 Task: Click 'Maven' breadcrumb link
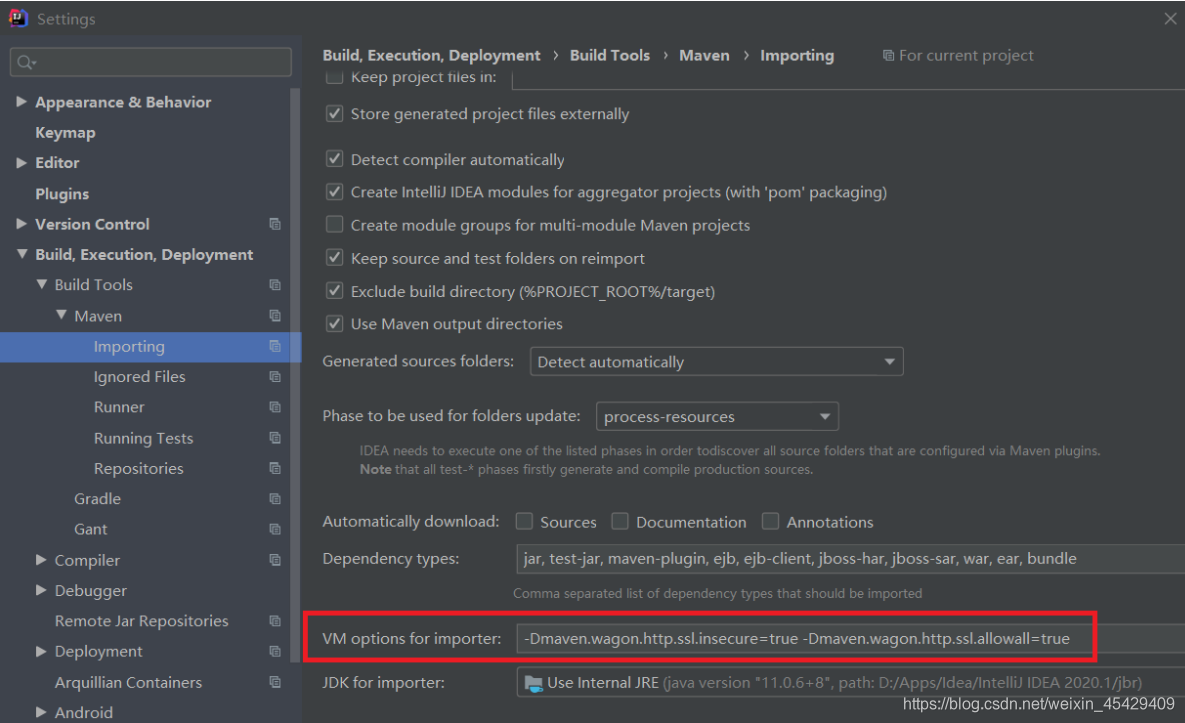coord(704,55)
